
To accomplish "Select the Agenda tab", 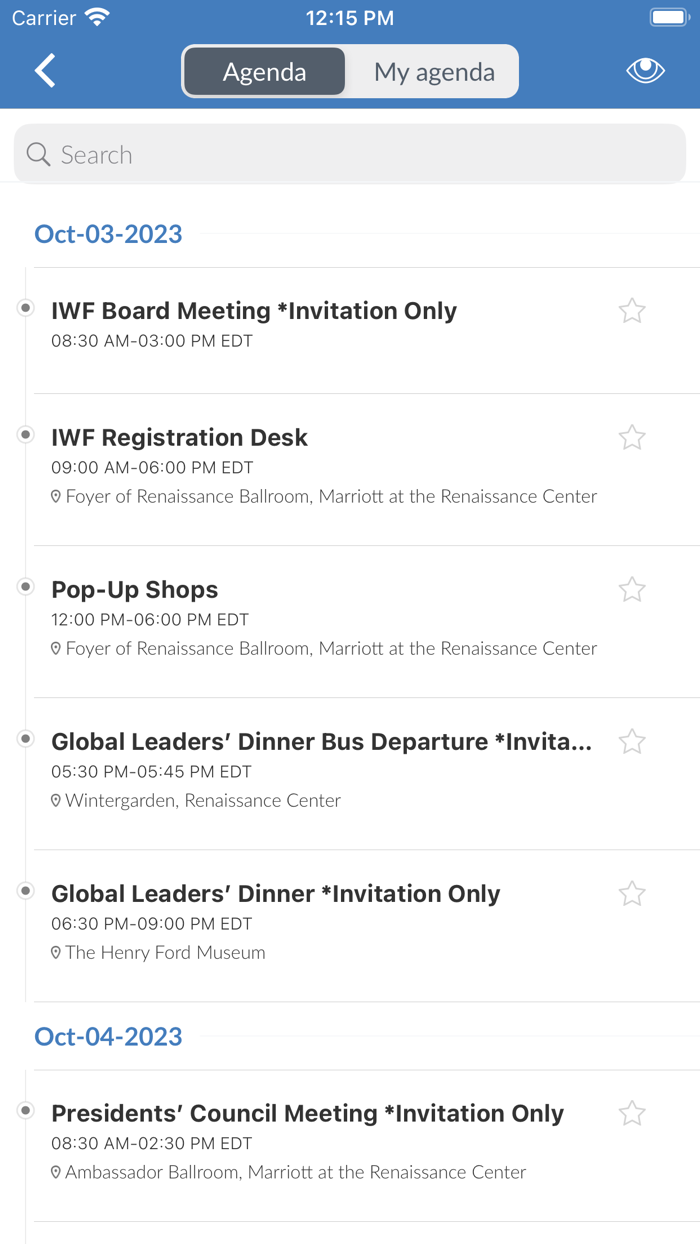I will pyautogui.click(x=264, y=71).
